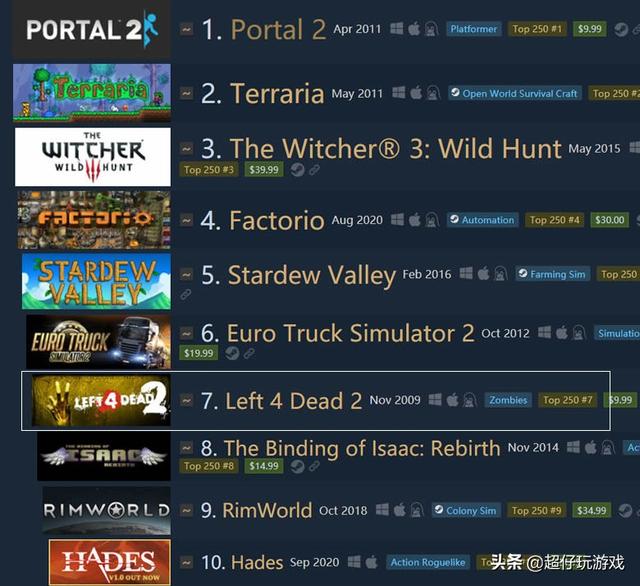Click the $30.00 price badge for Factorio
Viewport: 640px width, 586px height.
609,220
